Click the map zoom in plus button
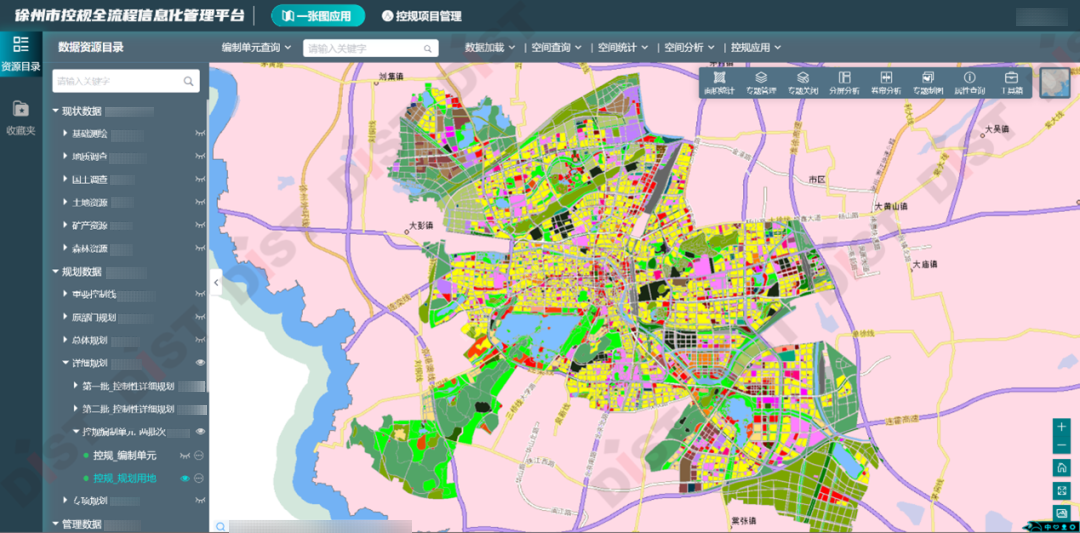The image size is (1080, 533). point(1061,427)
